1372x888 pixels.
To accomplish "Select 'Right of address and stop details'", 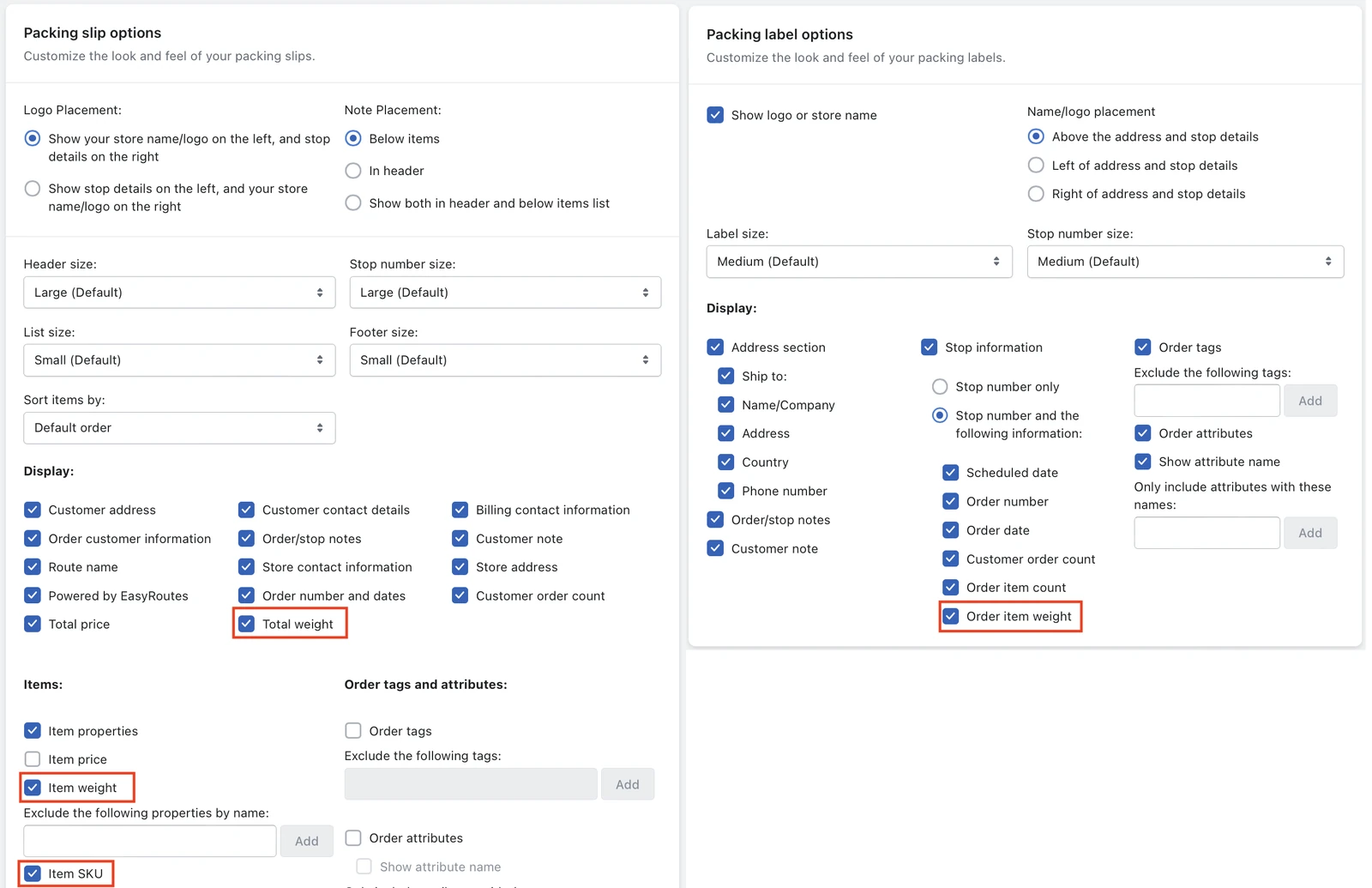I will click(1036, 194).
